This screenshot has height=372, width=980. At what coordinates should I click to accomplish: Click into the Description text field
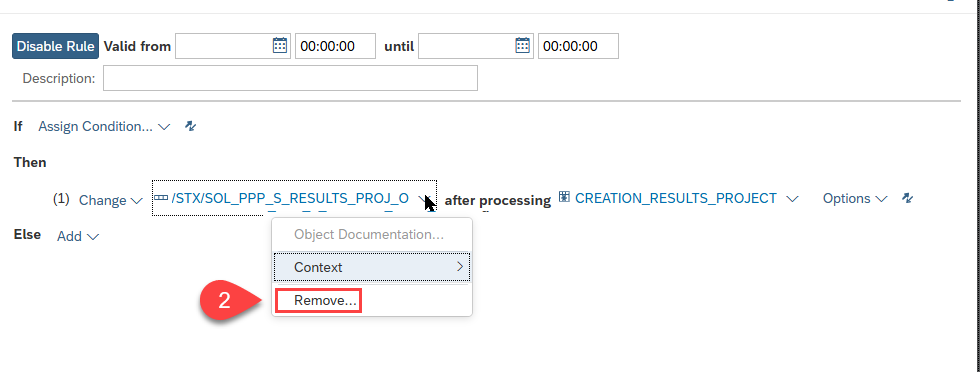pos(291,78)
